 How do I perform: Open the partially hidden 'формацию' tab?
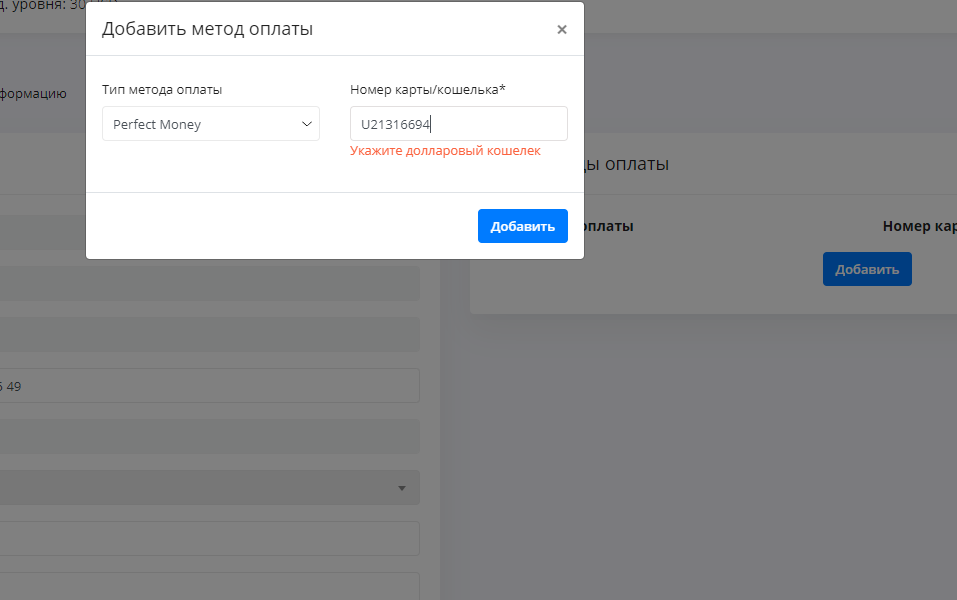(x=35, y=94)
